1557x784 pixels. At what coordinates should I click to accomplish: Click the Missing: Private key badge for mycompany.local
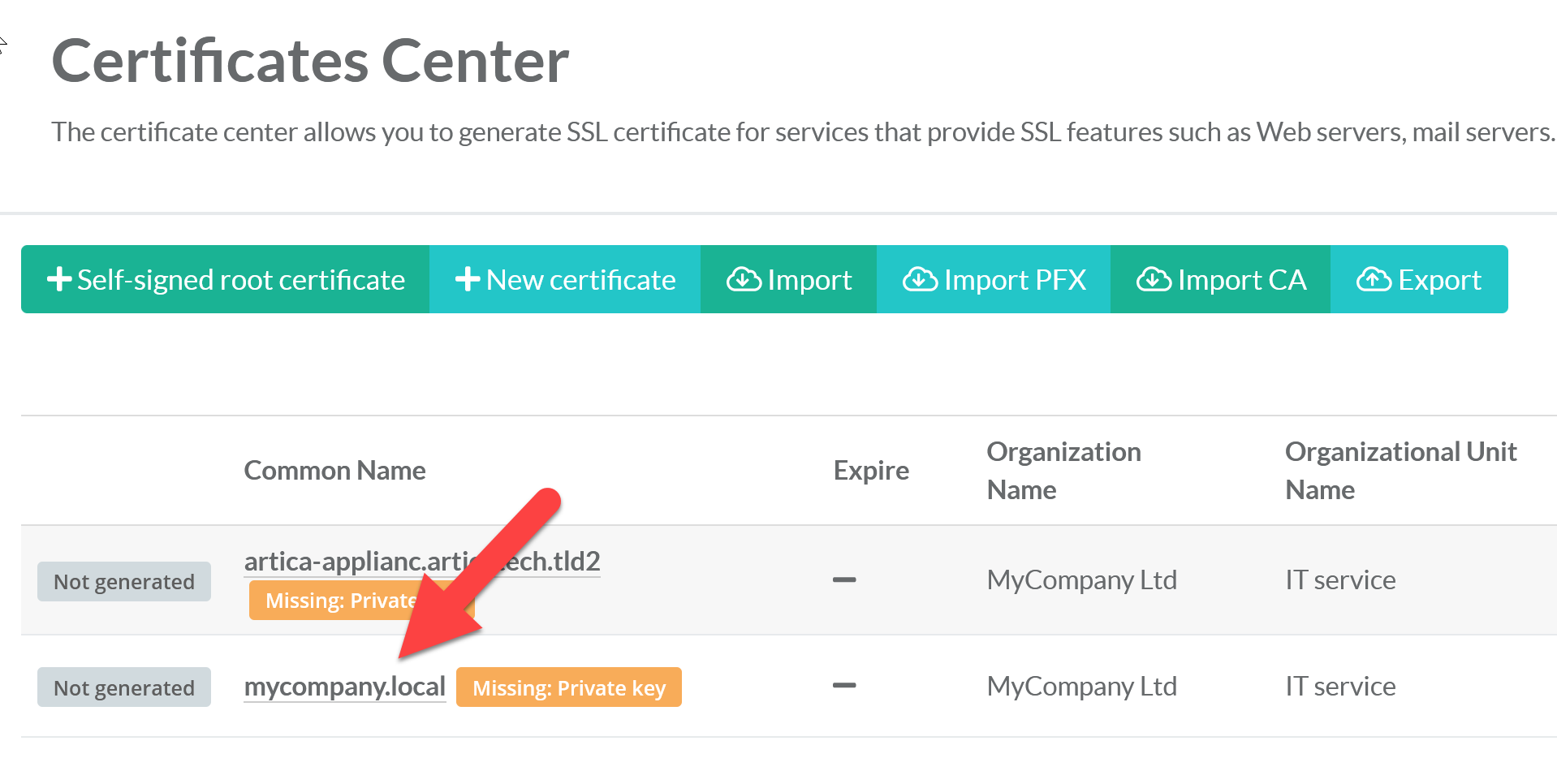[x=568, y=688]
